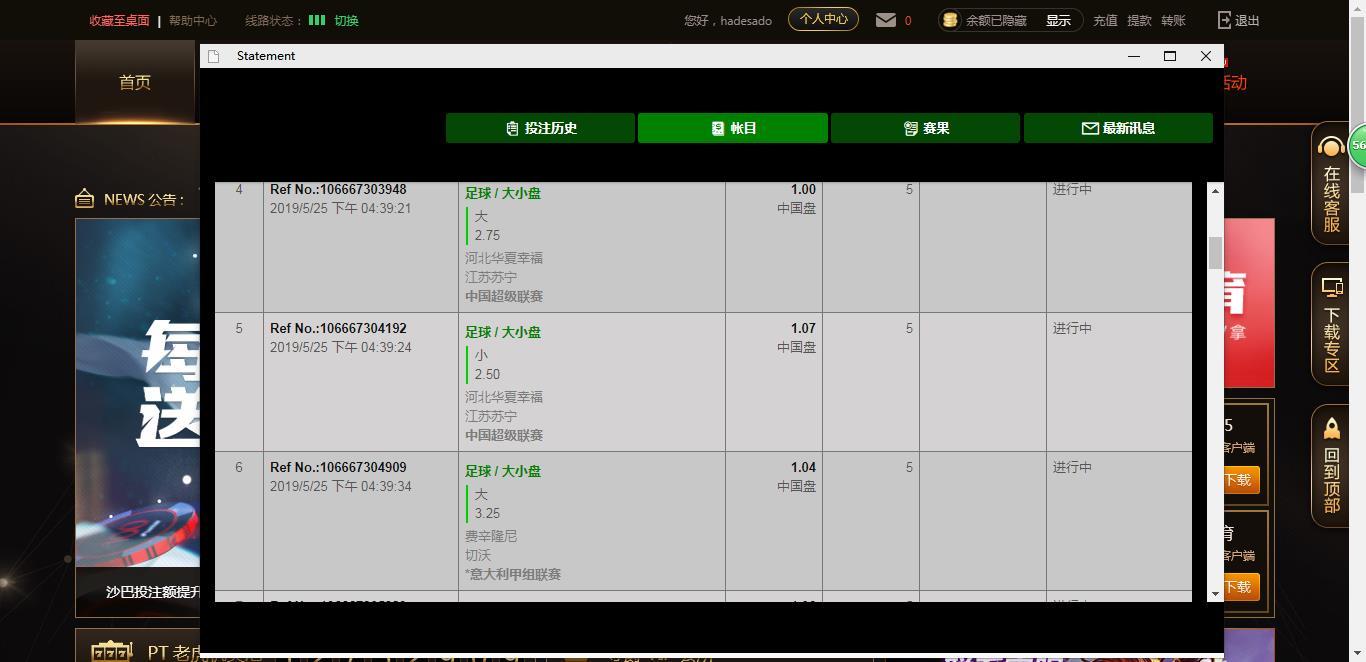Screen dimensions: 1366x662
Task: Click 进行中 status in row 6
Action: [x=1072, y=467]
